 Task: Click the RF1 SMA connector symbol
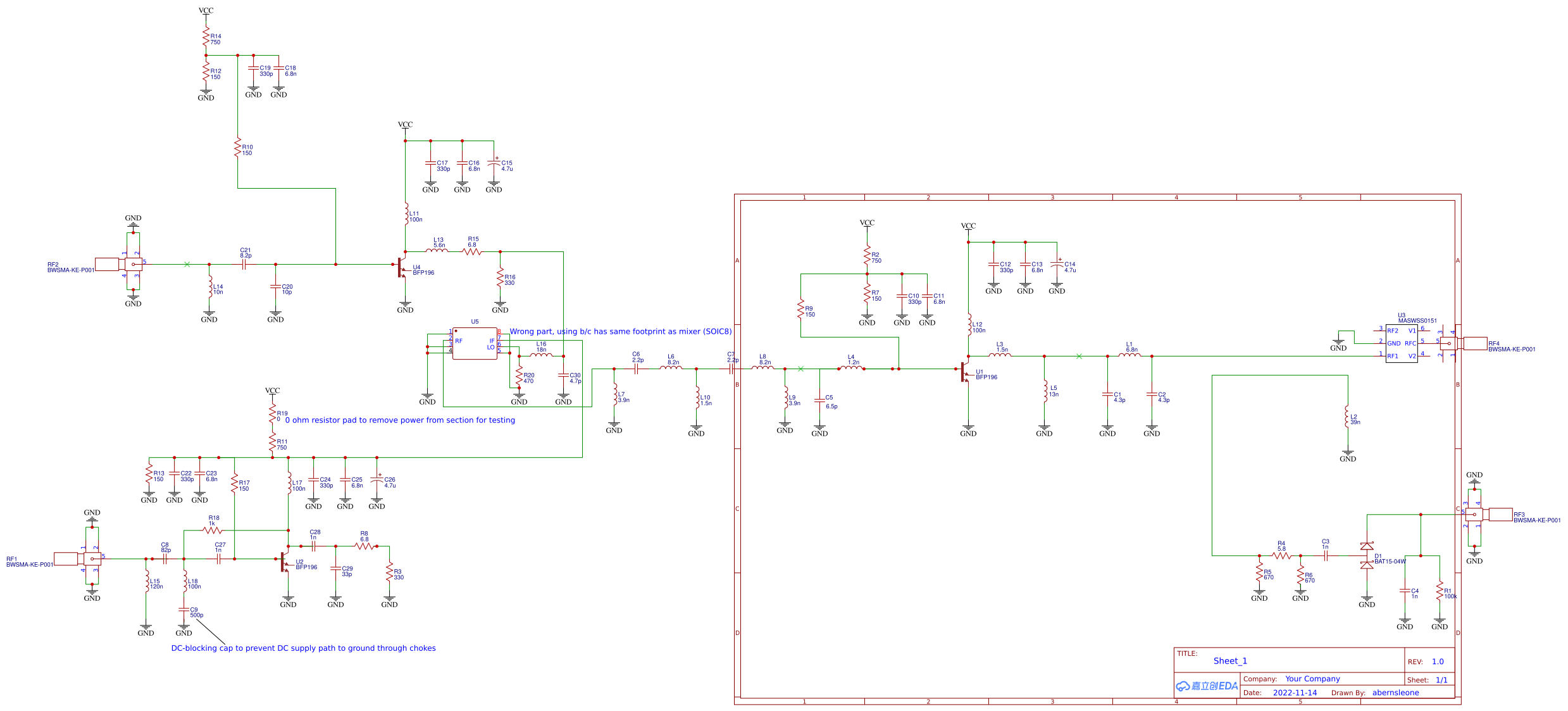click(x=79, y=558)
